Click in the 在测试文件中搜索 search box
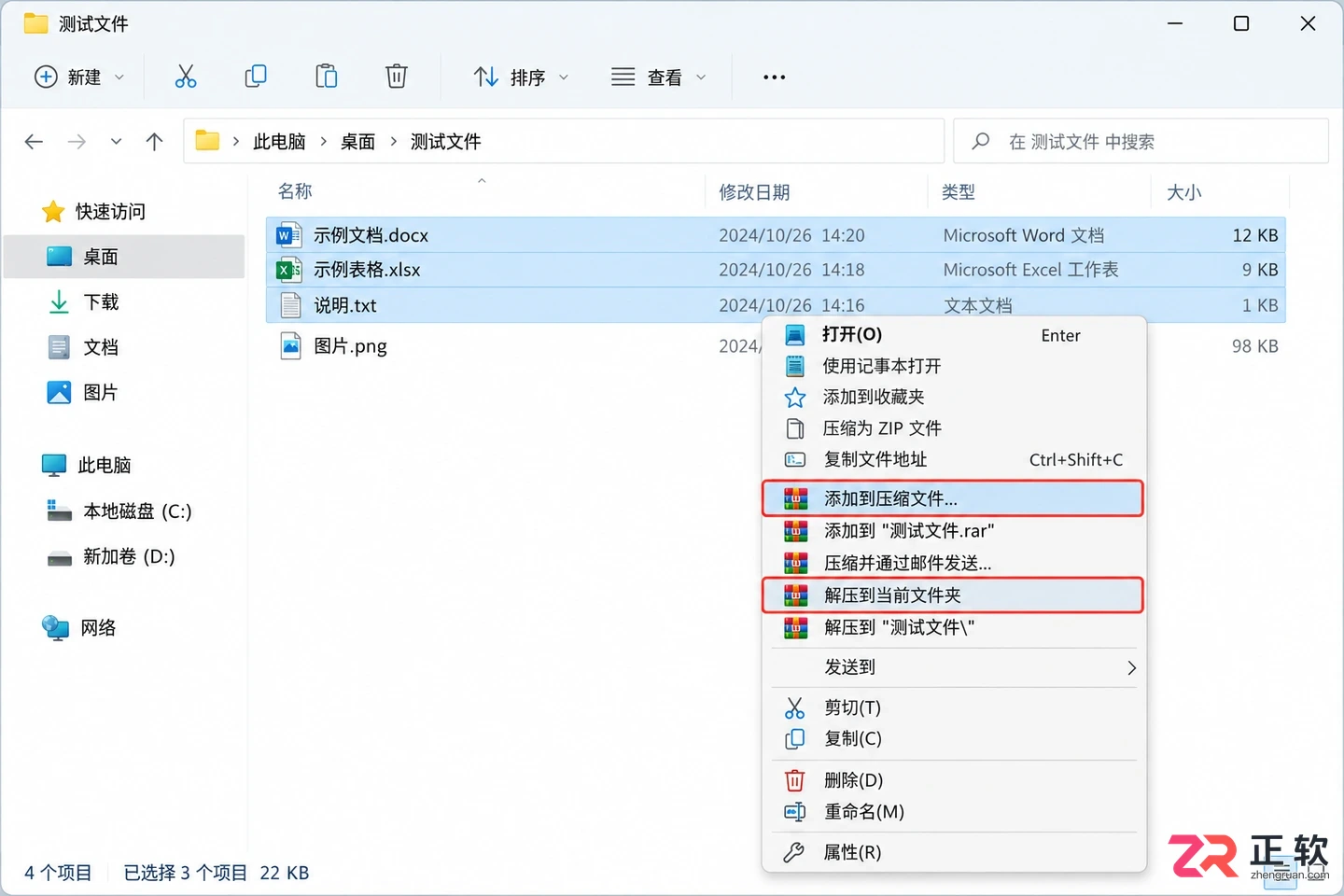The height and width of the screenshot is (896, 1344). pos(1141,142)
